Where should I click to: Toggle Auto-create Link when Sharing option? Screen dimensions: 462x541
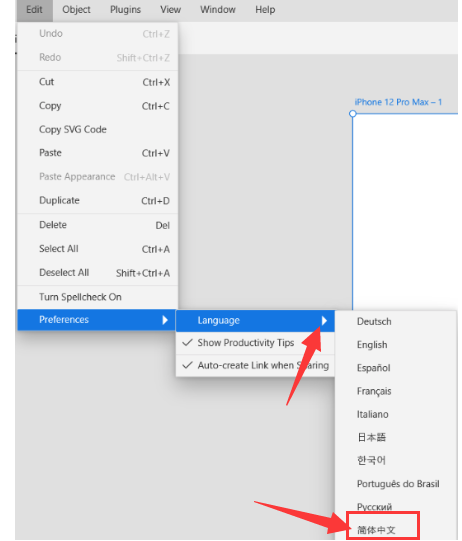pyautogui.click(x=255, y=365)
